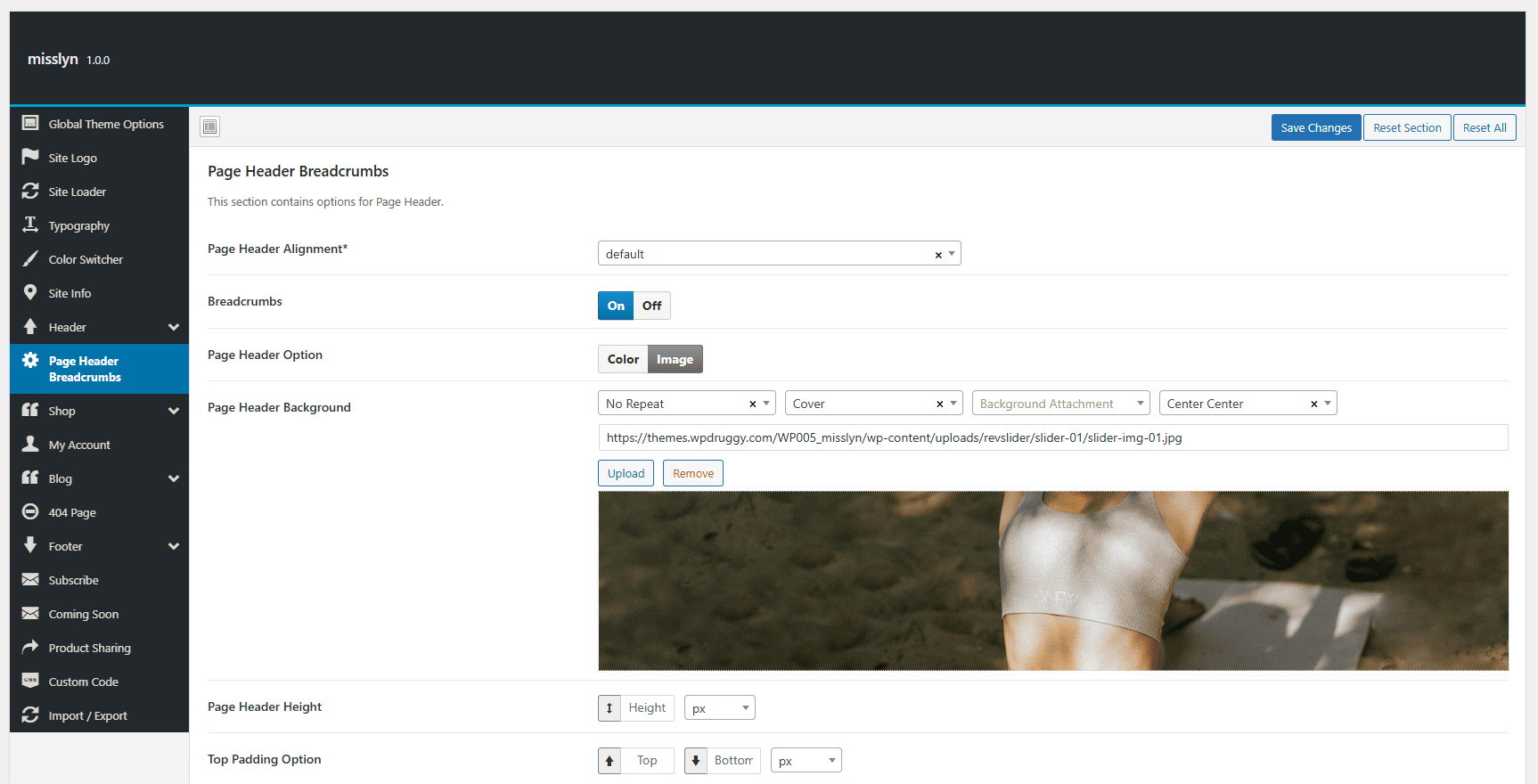
Task: Click the Typography text icon
Action: [30, 225]
